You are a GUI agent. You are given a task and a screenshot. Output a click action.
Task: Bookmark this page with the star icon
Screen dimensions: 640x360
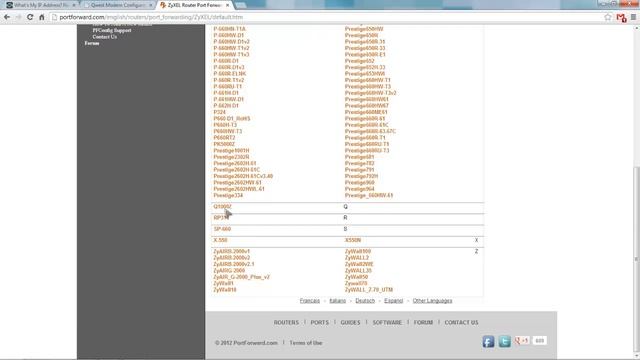pos(608,17)
